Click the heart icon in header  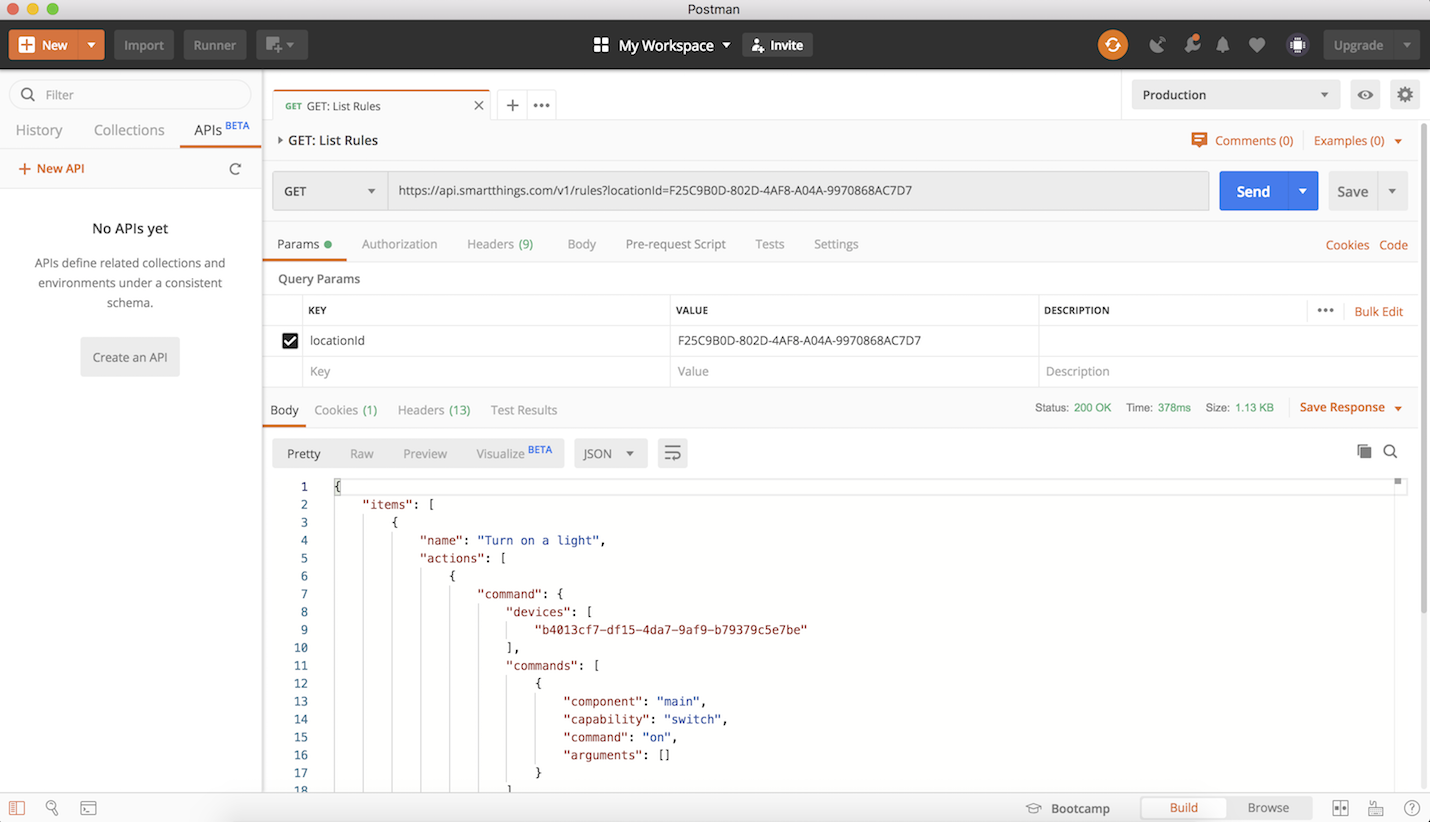tap(1257, 45)
